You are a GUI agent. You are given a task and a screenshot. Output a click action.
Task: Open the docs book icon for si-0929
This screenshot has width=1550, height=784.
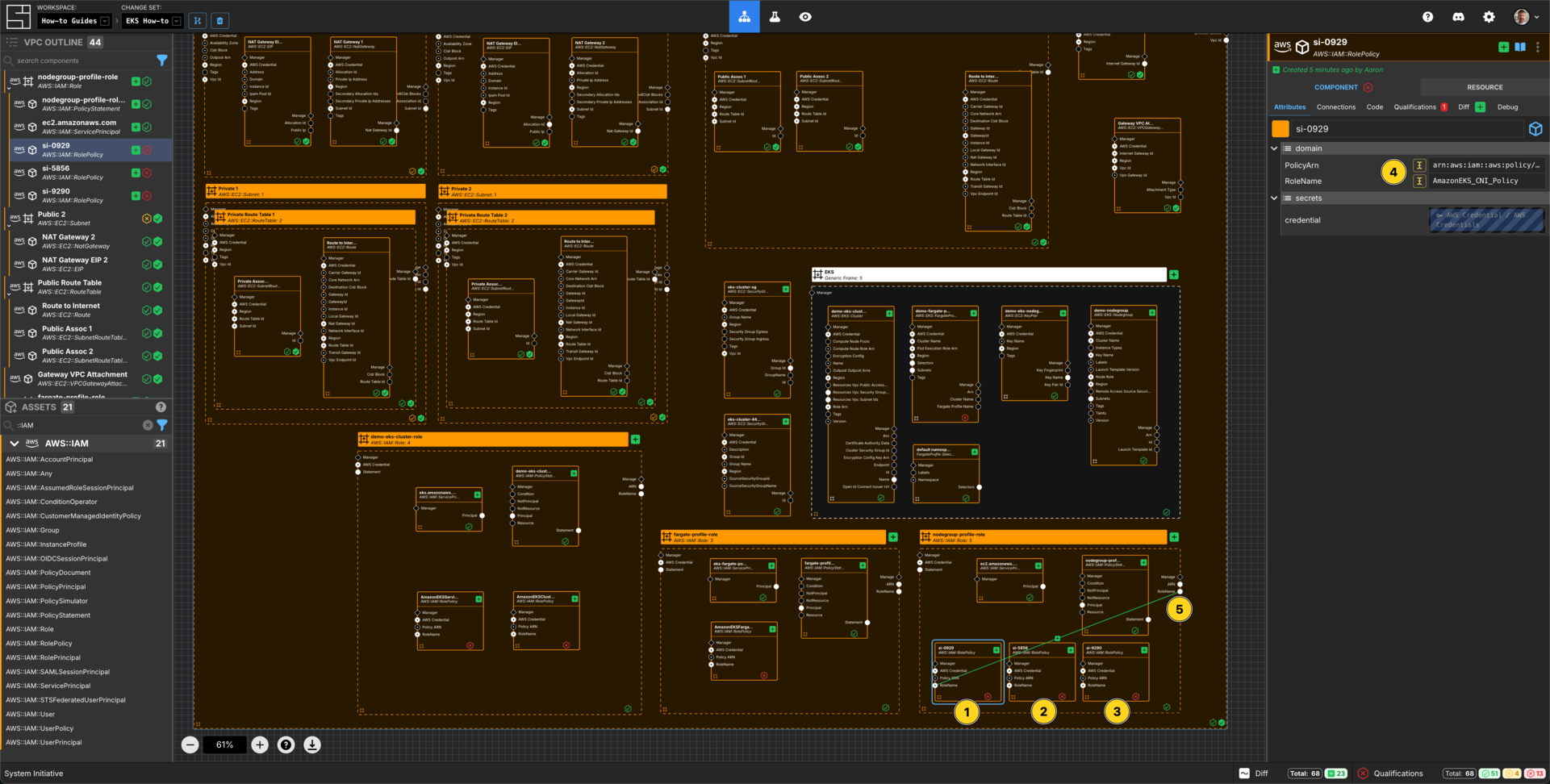point(1520,47)
